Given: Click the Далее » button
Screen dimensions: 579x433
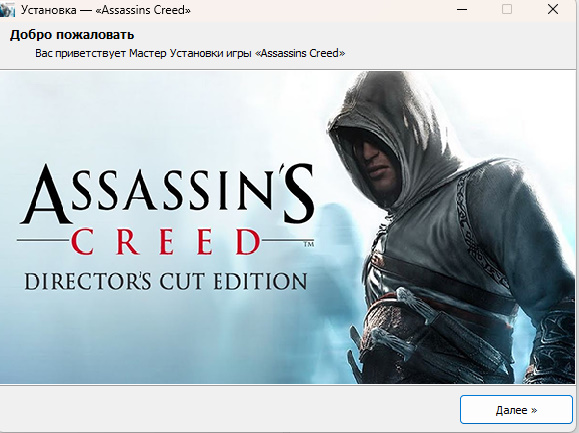Looking at the screenshot, I should pyautogui.click(x=516, y=409).
